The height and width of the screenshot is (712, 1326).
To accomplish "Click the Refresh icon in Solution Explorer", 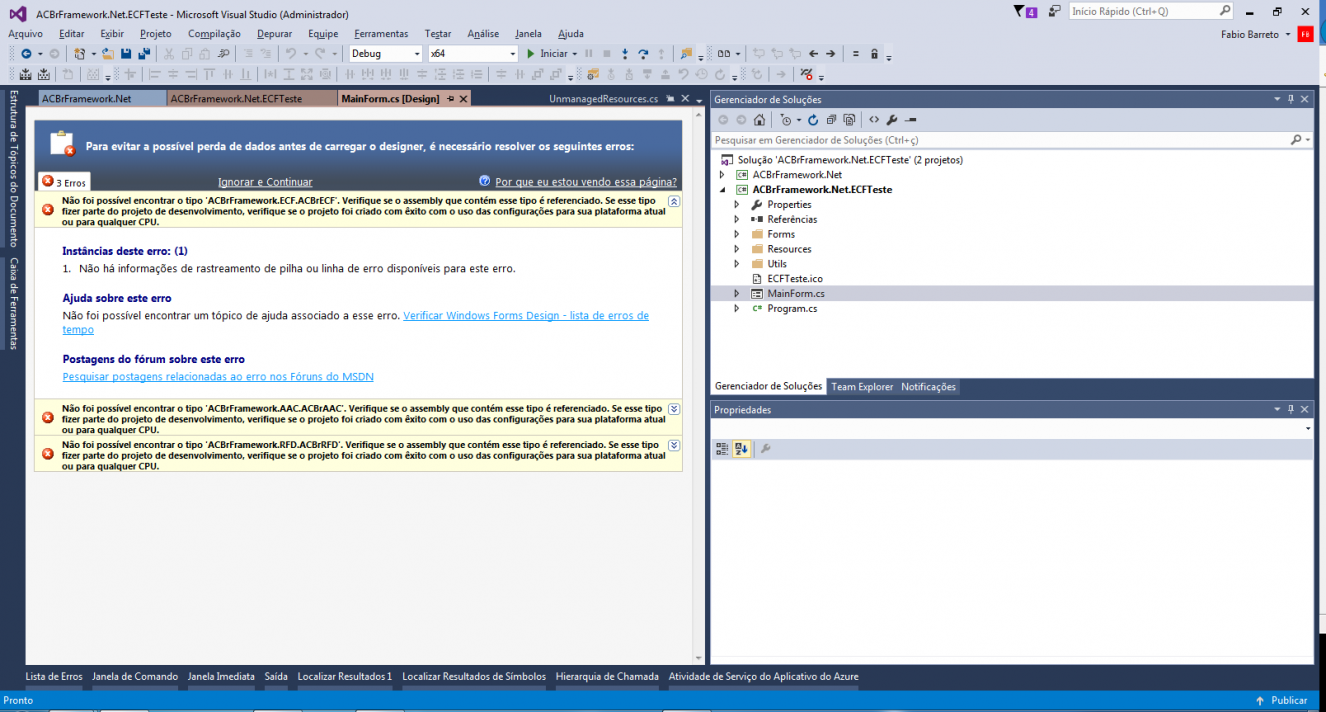I will (x=813, y=120).
